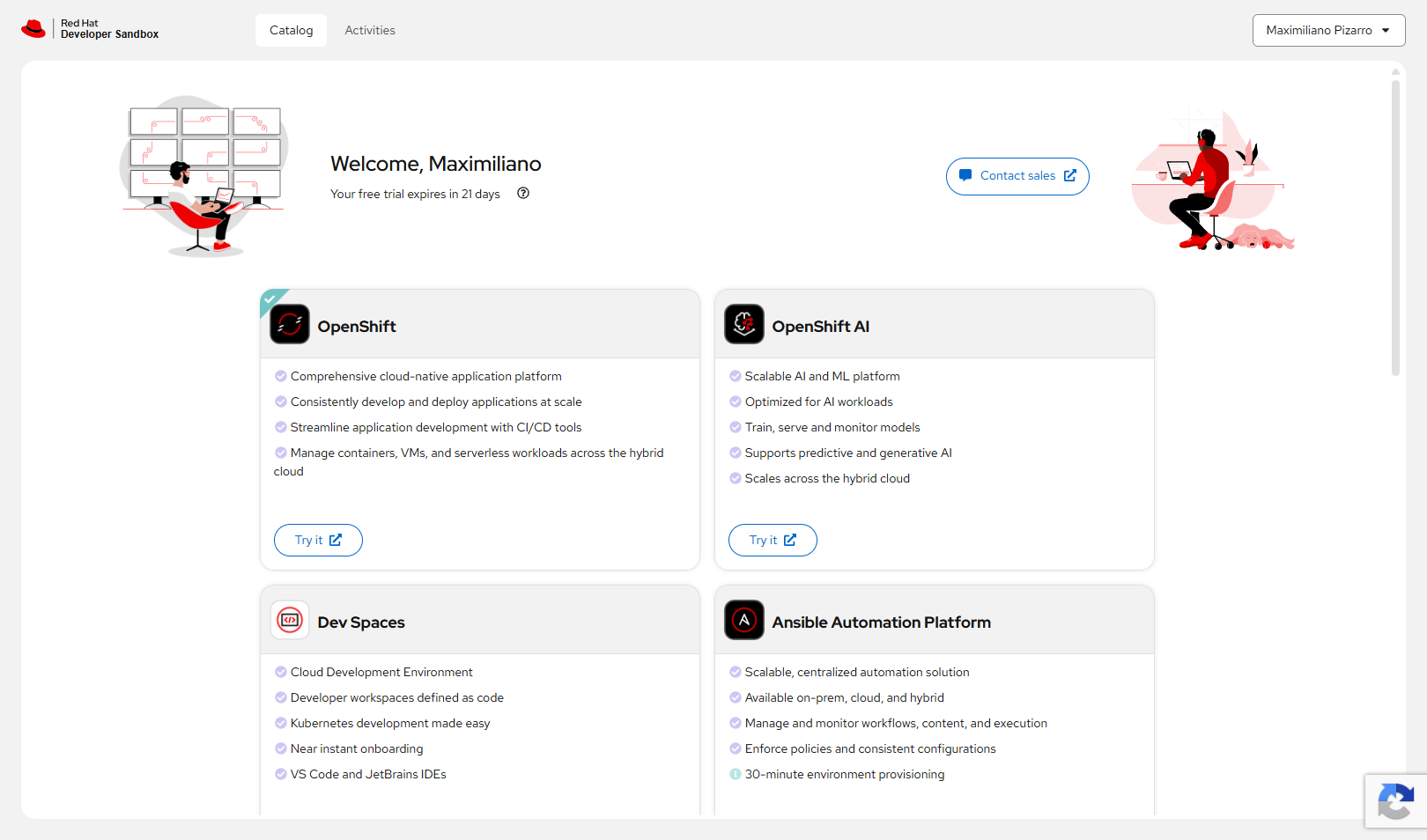Click the check icon beside Comprehensive cloud-native application platform
The height and width of the screenshot is (840, 1427).
tap(281, 376)
